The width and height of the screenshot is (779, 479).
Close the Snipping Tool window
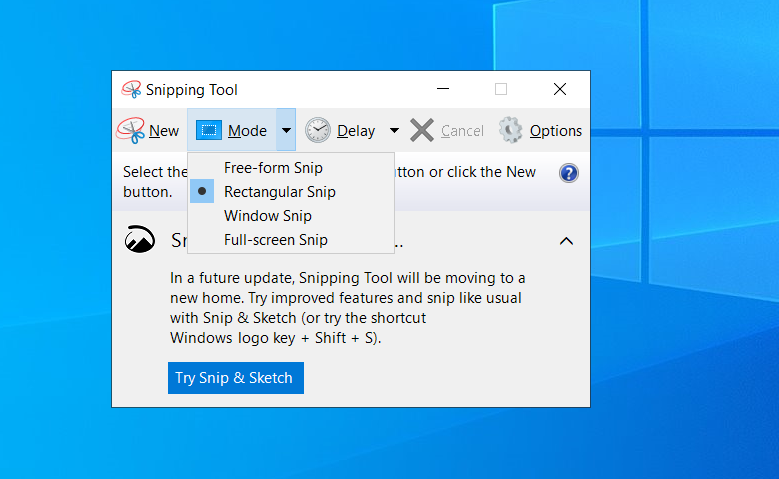point(560,89)
